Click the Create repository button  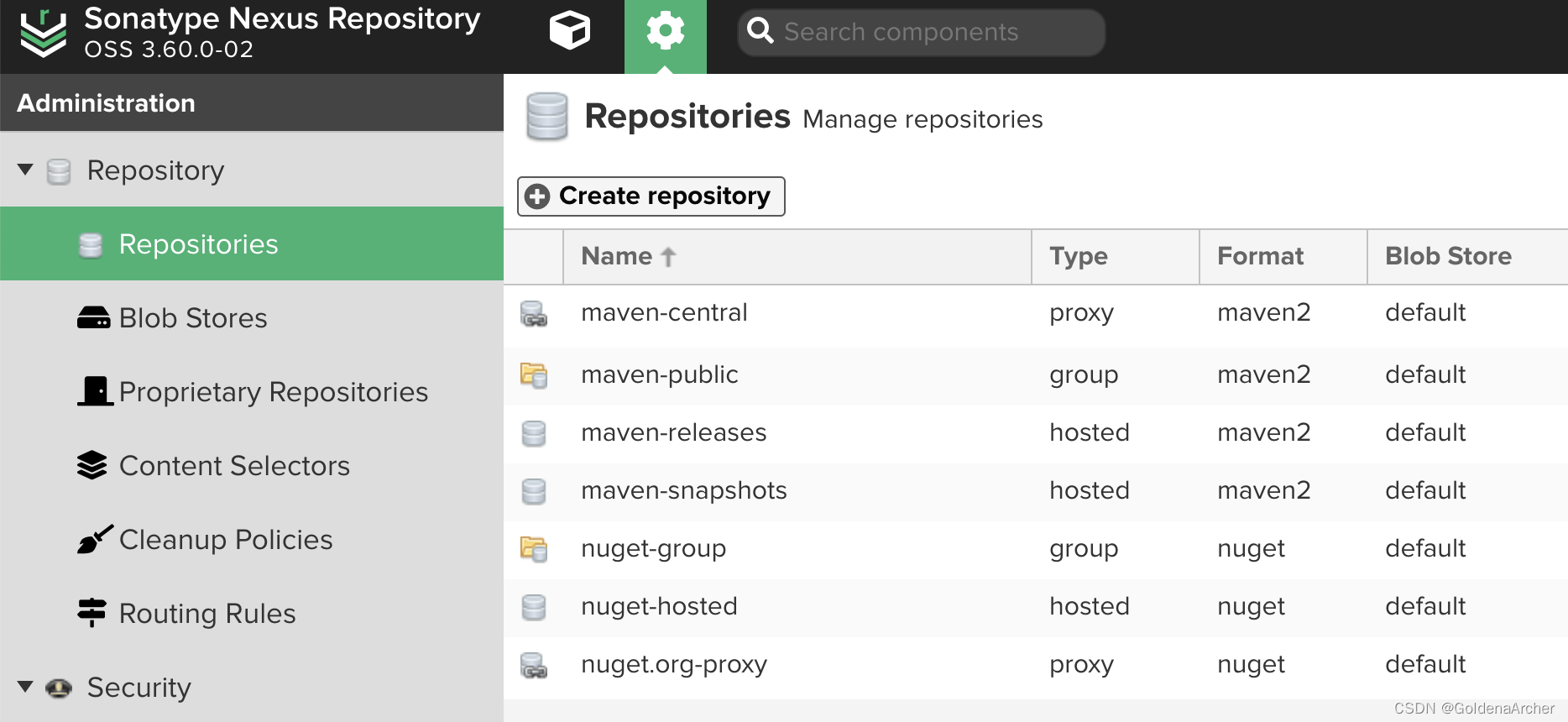651,196
